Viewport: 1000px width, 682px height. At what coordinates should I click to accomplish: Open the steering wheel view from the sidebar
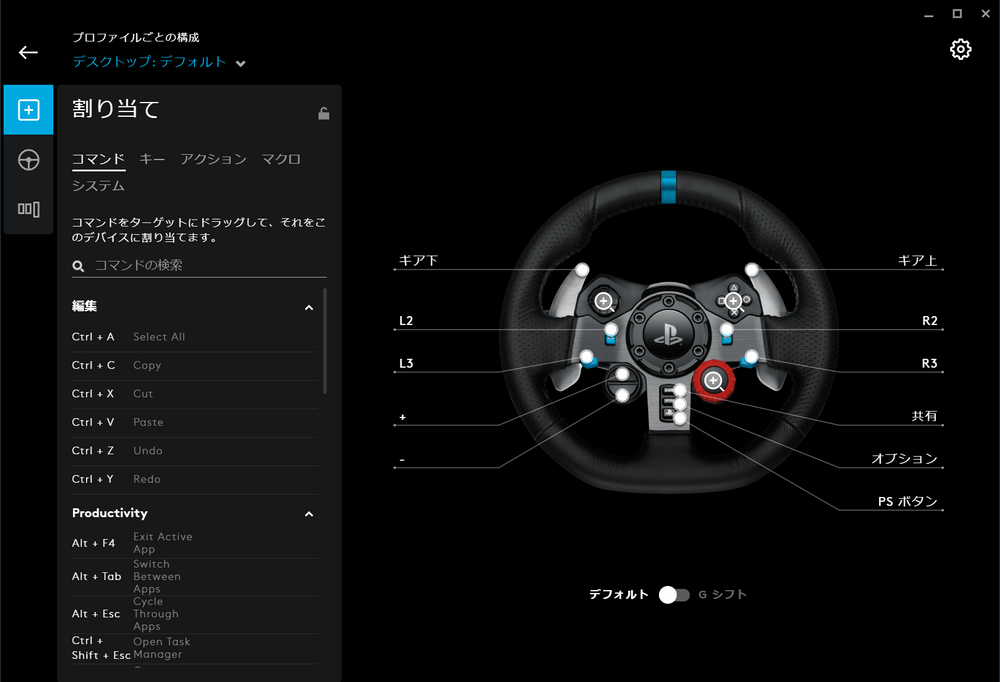[28, 159]
